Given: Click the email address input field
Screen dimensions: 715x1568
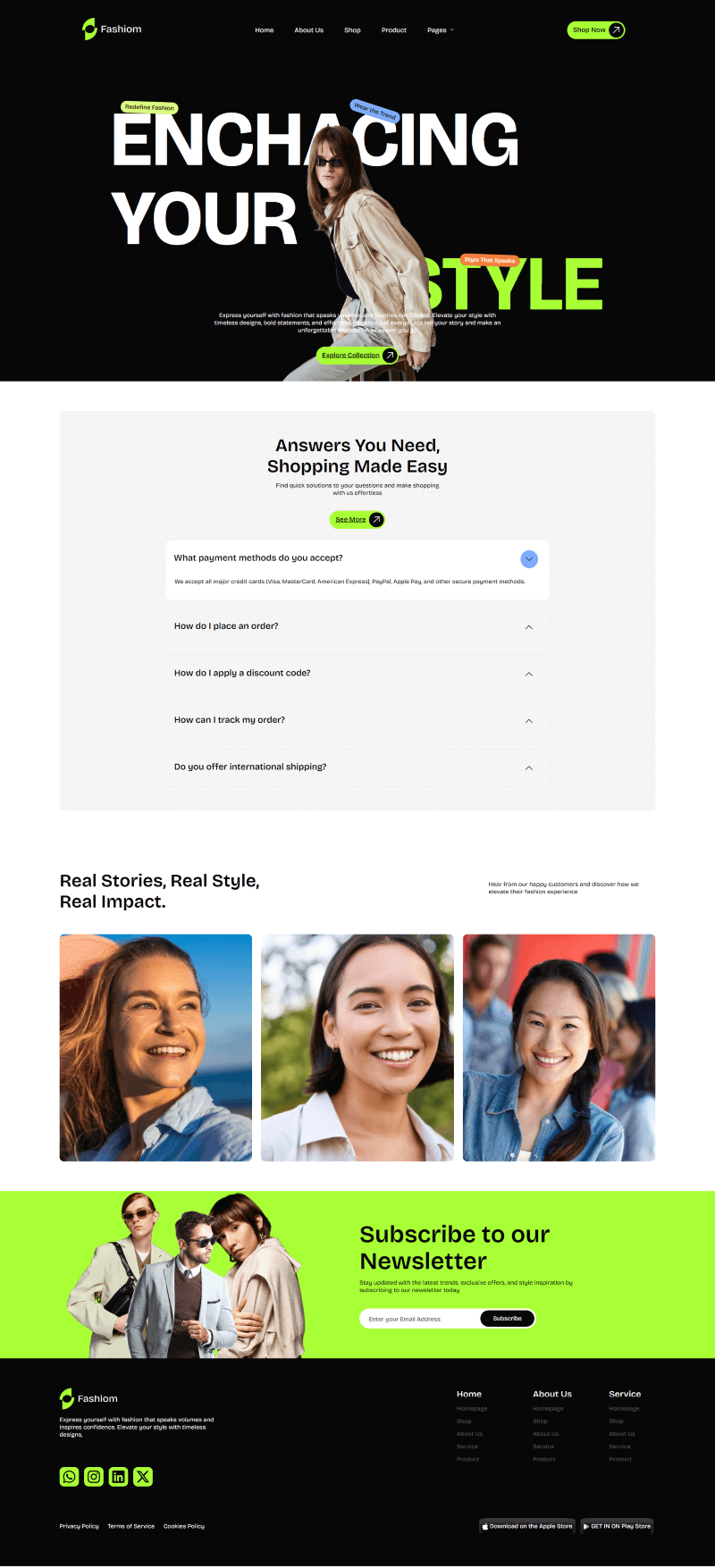Looking at the screenshot, I should (420, 1319).
